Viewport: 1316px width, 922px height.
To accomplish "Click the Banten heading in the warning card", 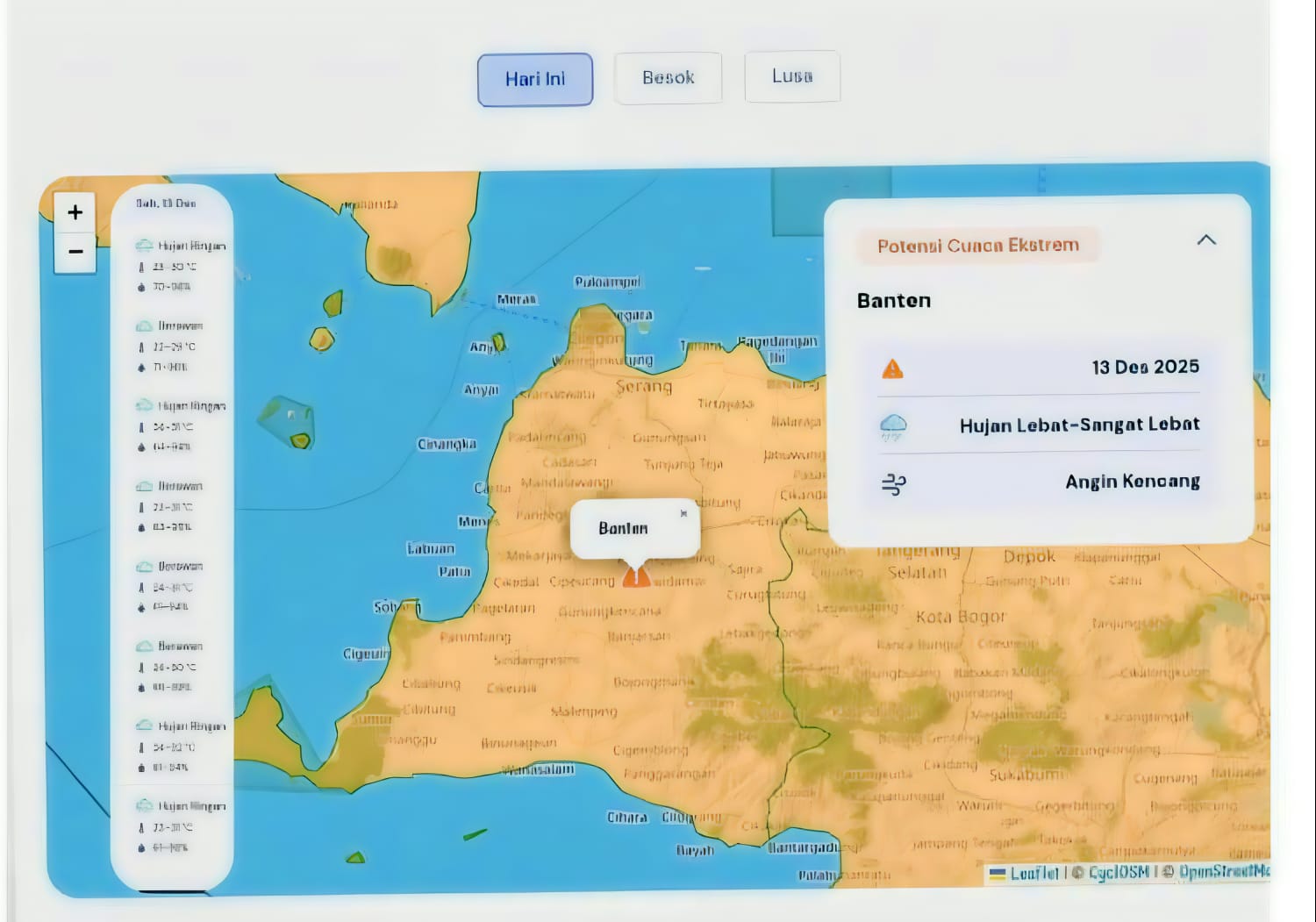I will 894,301.
